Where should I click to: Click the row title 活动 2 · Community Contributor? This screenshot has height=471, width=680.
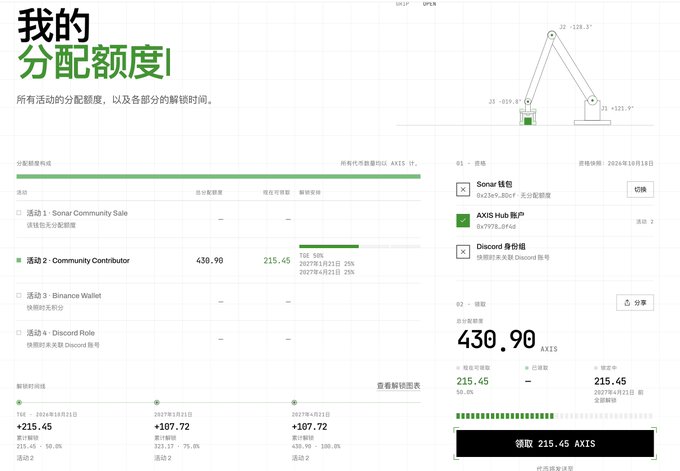coord(78,260)
